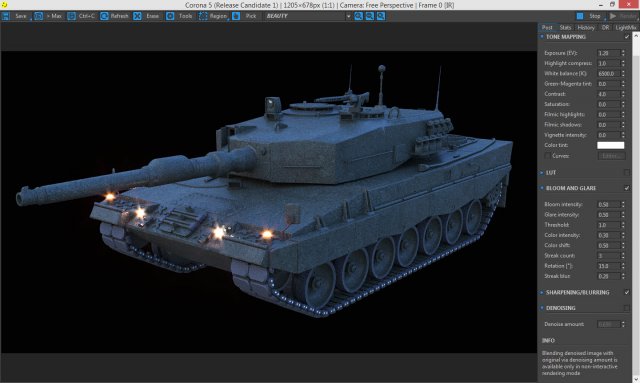Click the Save button label
The width and height of the screenshot is (640, 383).
pos(21,16)
